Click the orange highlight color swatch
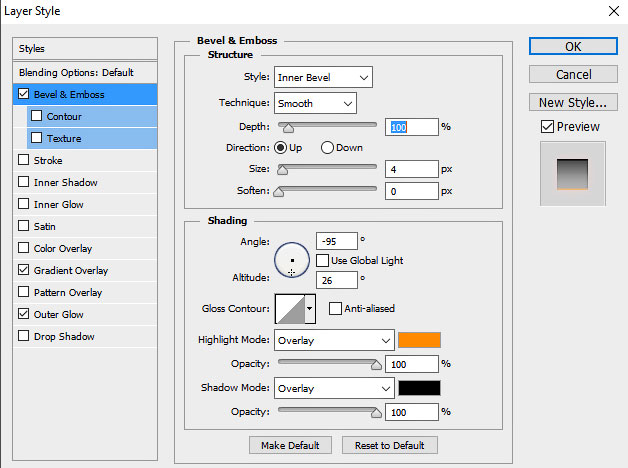 [419, 340]
